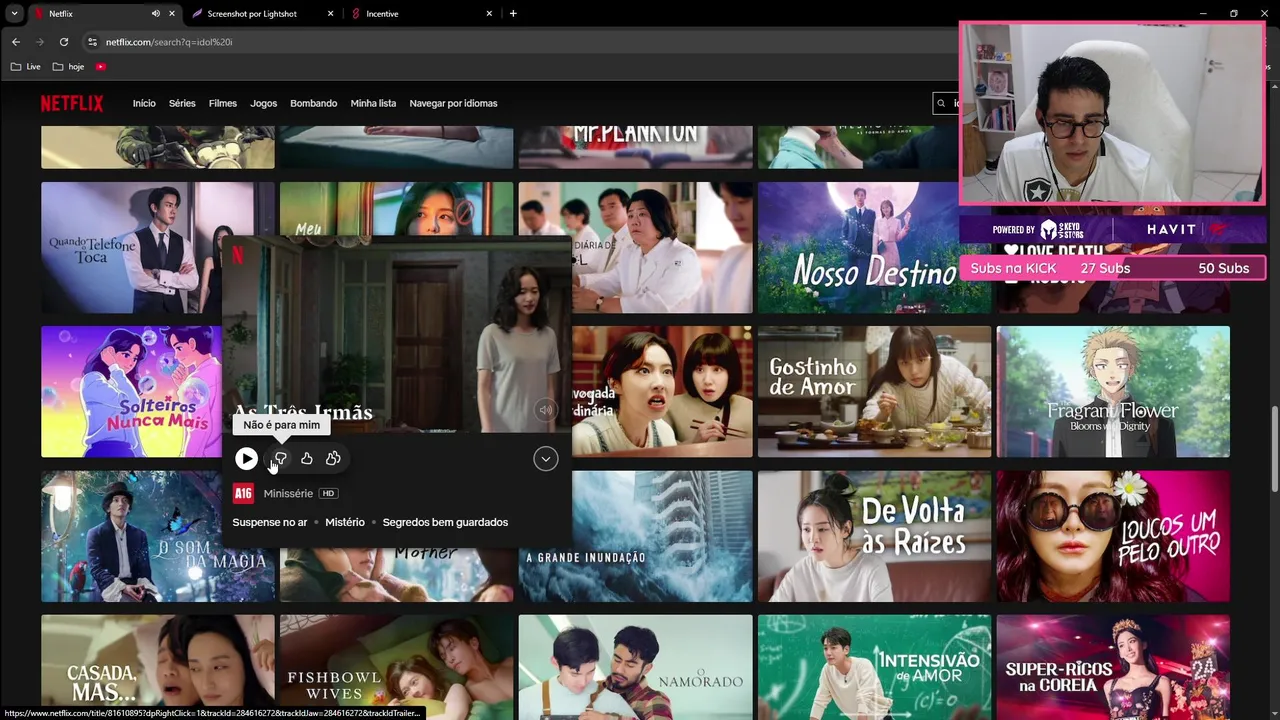Open the Fragrant Flower Blooms with Dignity thumbnail

pyautogui.click(x=1113, y=391)
